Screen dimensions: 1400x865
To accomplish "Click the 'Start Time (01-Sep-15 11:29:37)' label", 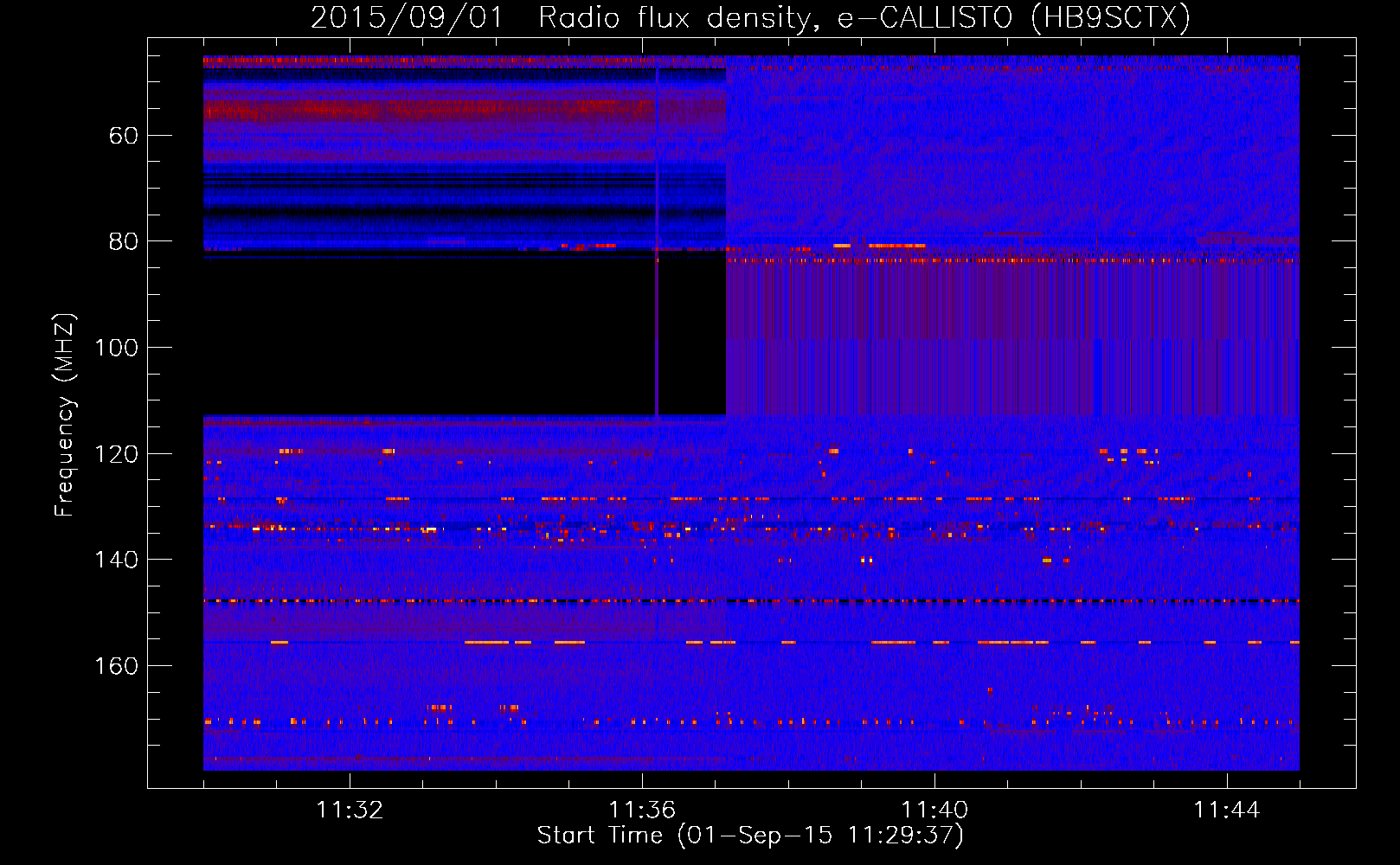I will 750,836.
